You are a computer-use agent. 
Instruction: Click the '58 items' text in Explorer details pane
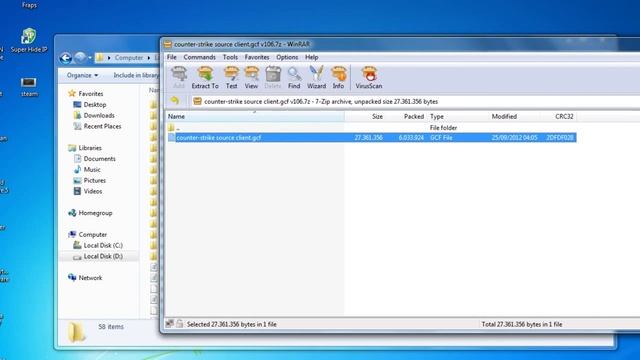point(111,327)
